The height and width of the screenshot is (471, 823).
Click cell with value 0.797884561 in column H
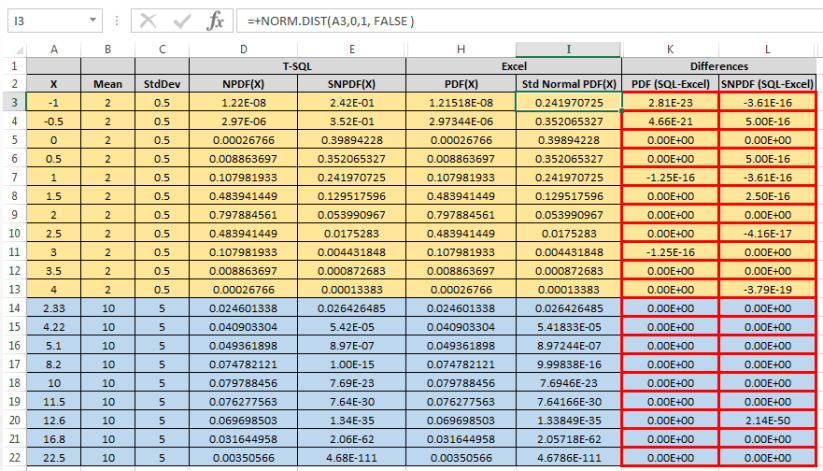click(x=461, y=215)
